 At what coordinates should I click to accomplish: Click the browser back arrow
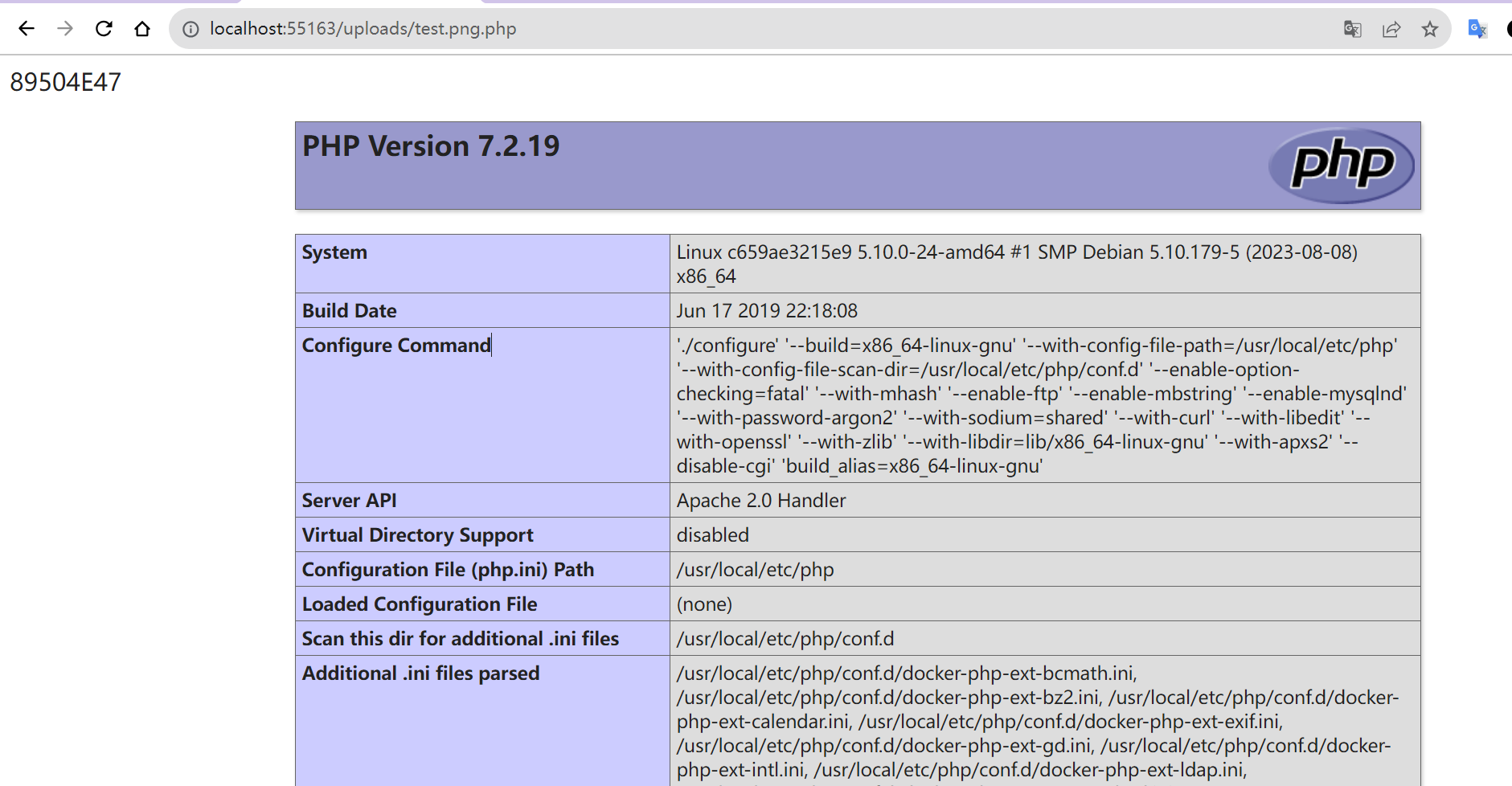[x=27, y=29]
